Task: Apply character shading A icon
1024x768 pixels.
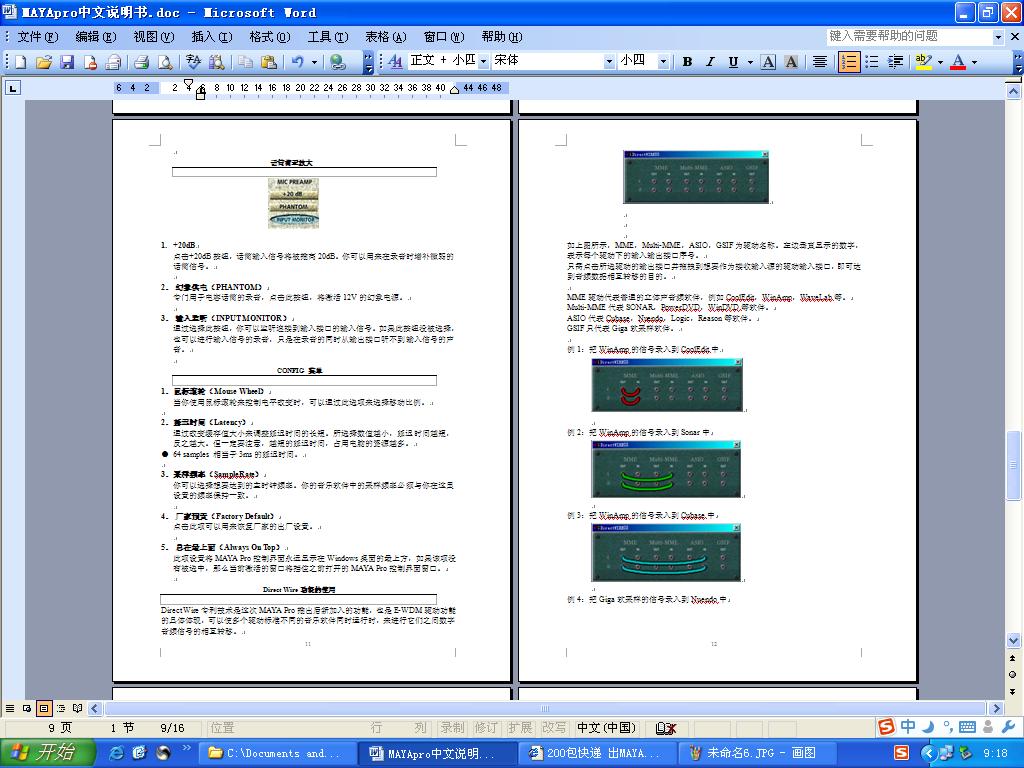Action: click(791, 62)
